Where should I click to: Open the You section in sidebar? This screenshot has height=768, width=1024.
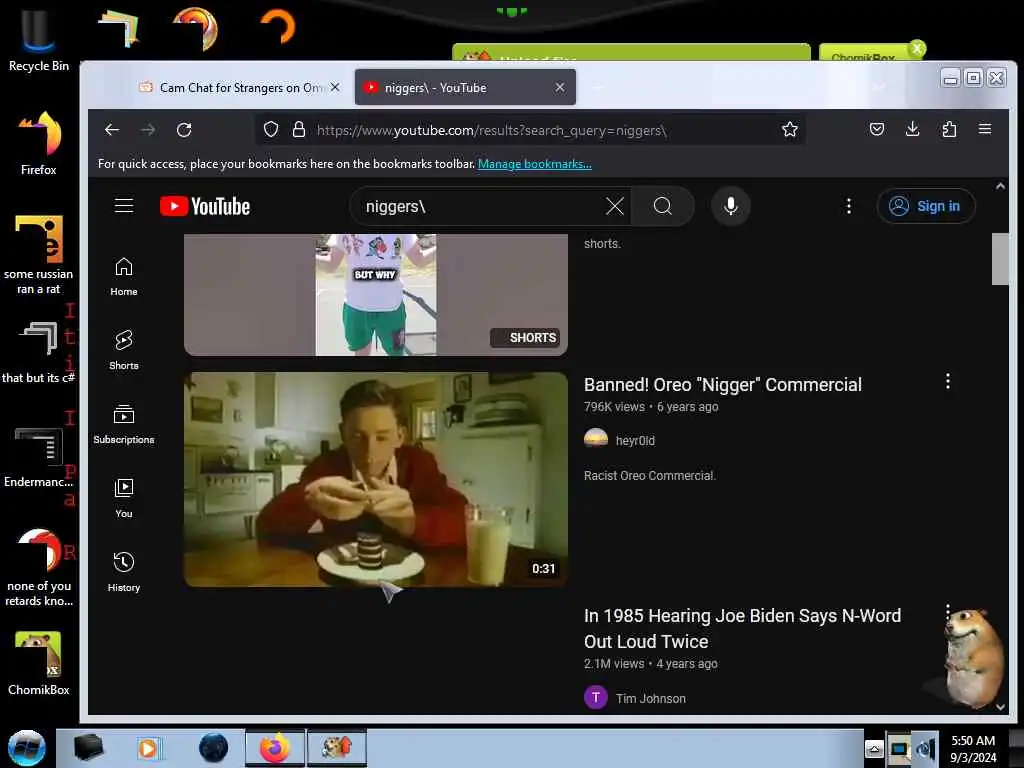pyautogui.click(x=123, y=498)
